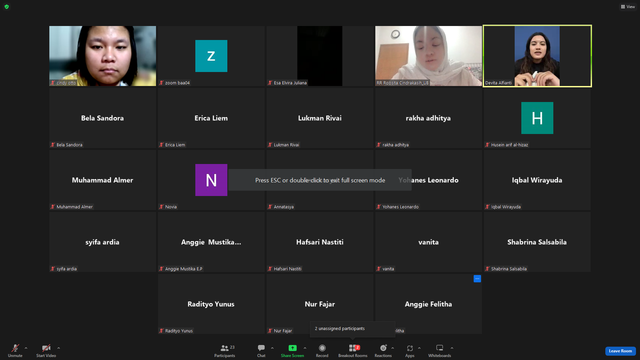Screen dimensions: 640x360
Task: Click the Annatasya name label
Action: click(x=284, y=207)
